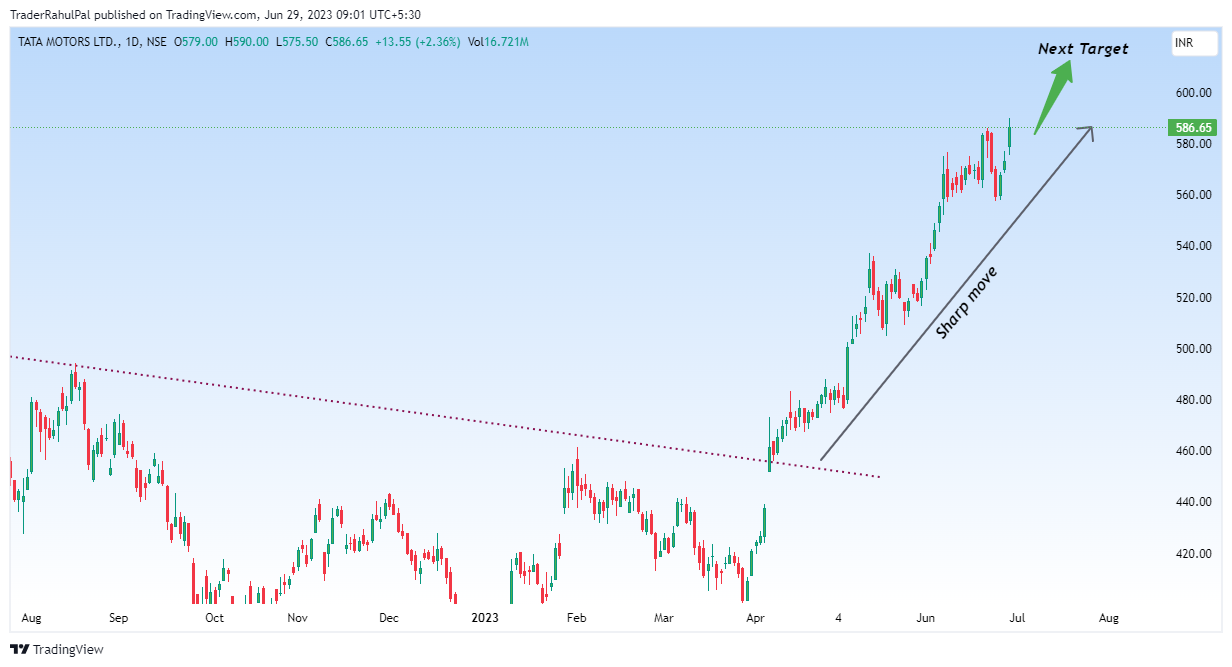Click the Jul label on time axis
Image resolution: width=1232 pixels, height=667 pixels.
click(x=1016, y=618)
